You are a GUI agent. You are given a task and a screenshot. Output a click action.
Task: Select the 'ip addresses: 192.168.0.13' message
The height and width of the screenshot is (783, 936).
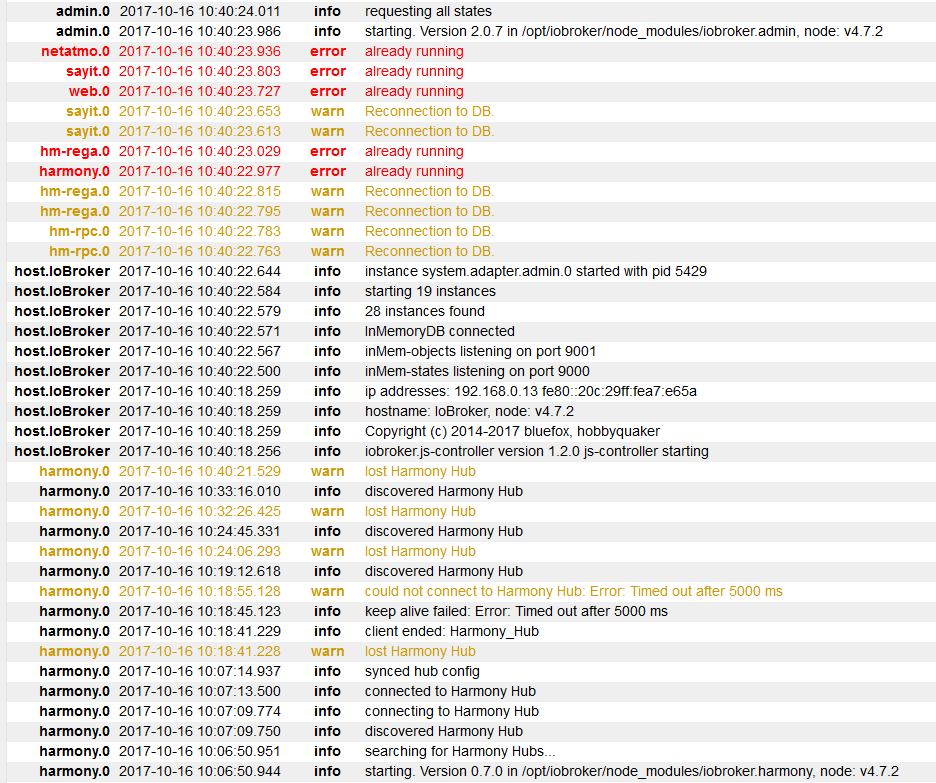531,391
